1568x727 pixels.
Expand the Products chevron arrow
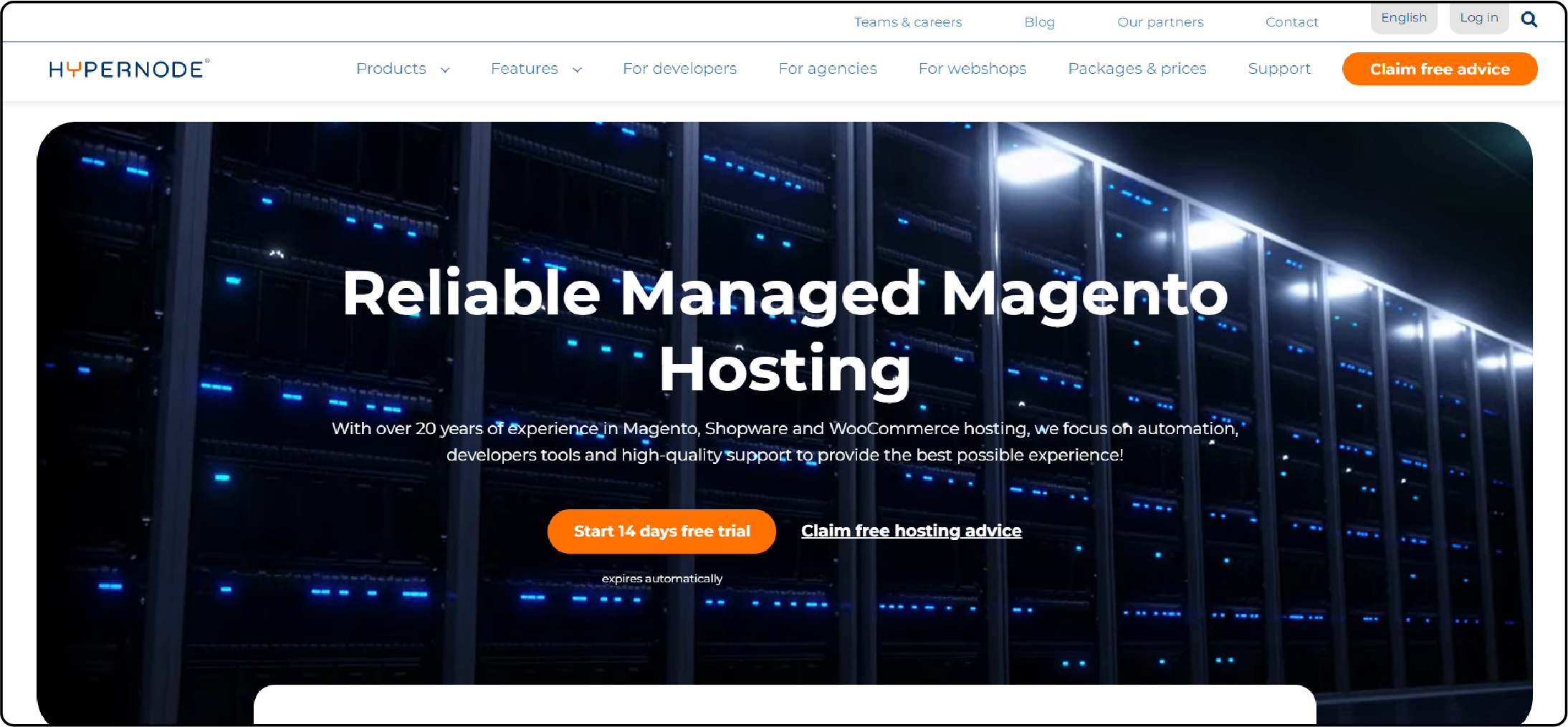(445, 70)
